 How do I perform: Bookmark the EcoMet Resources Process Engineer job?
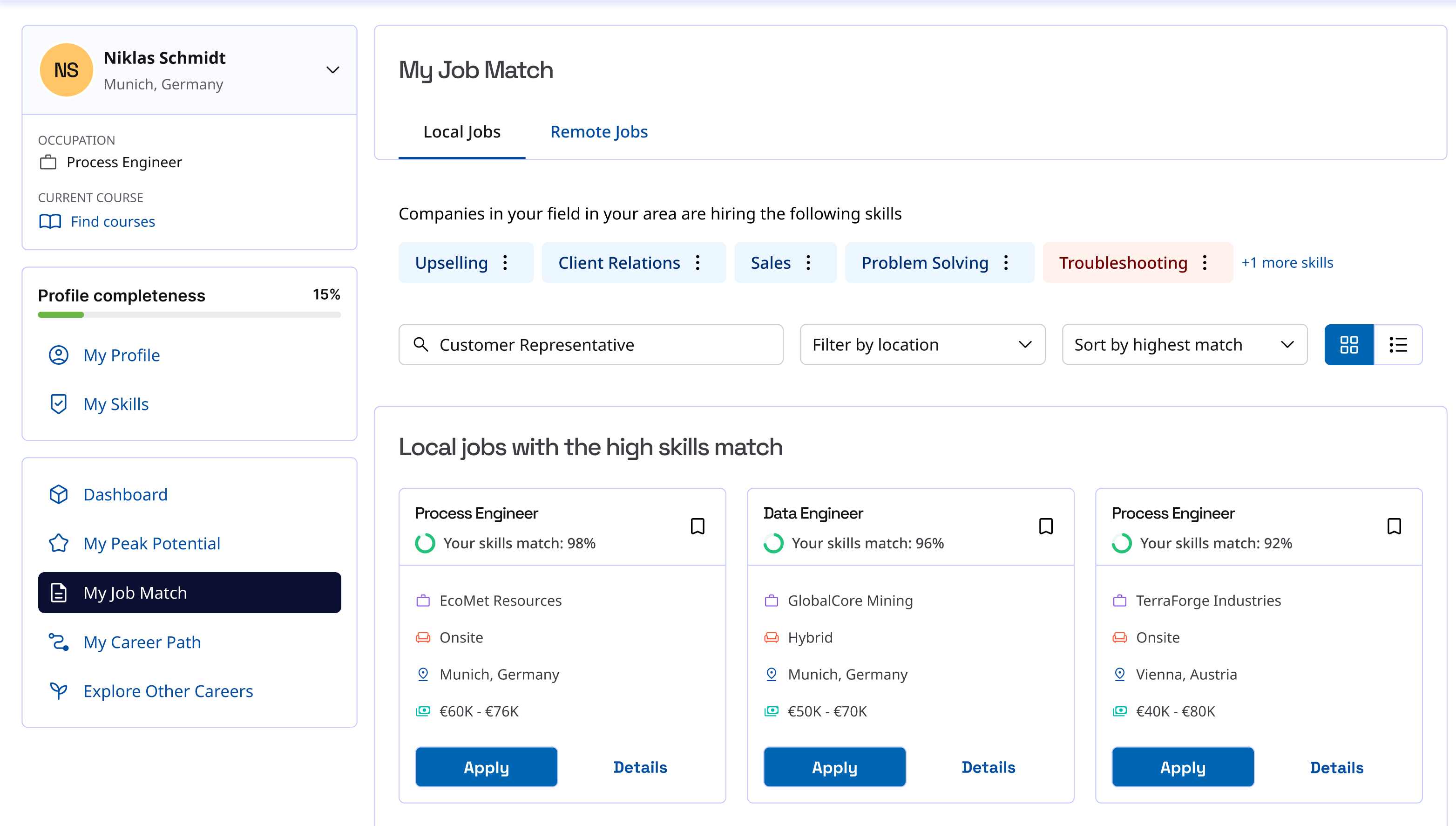point(698,526)
